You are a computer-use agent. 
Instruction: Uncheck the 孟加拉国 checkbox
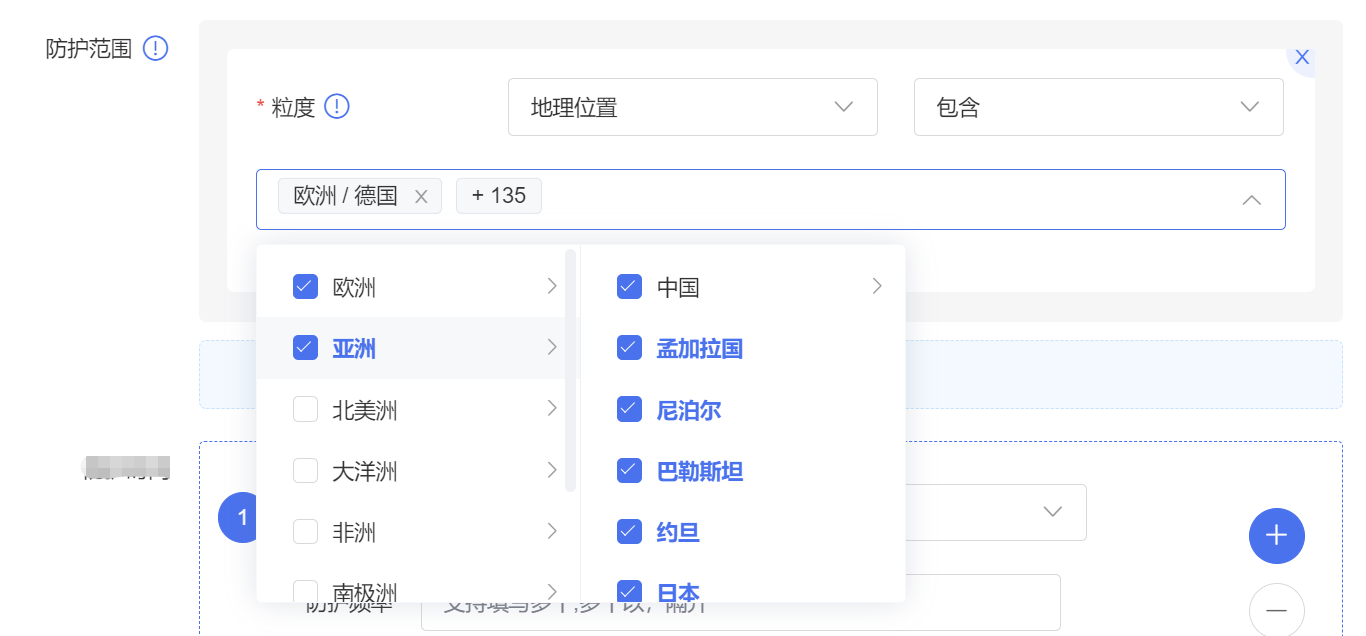tap(629, 348)
